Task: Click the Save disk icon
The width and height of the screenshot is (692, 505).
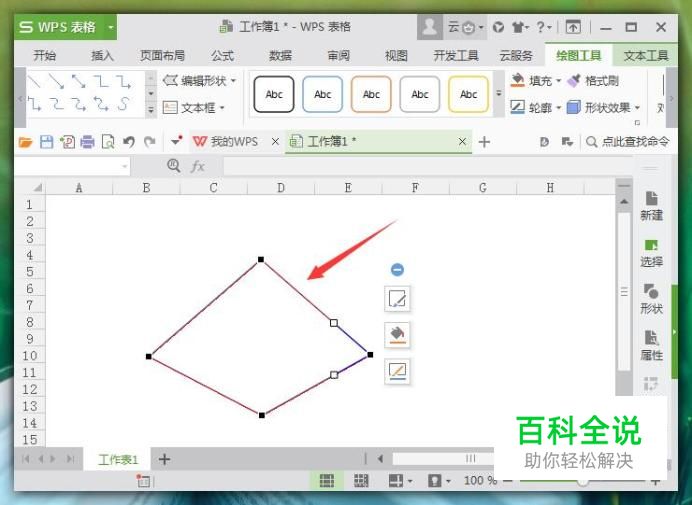Action: tap(46, 142)
